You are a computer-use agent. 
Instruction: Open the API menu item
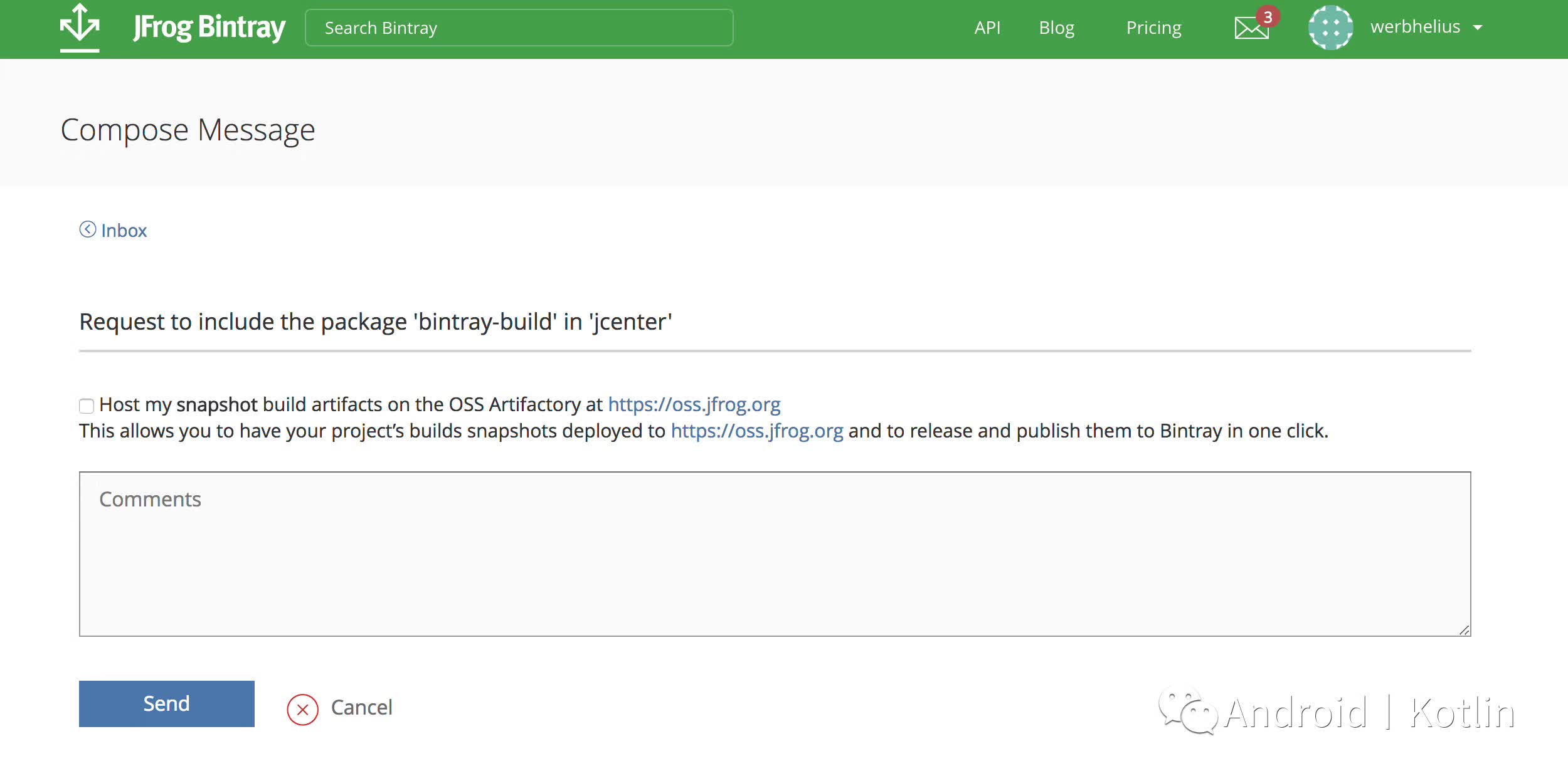point(987,28)
